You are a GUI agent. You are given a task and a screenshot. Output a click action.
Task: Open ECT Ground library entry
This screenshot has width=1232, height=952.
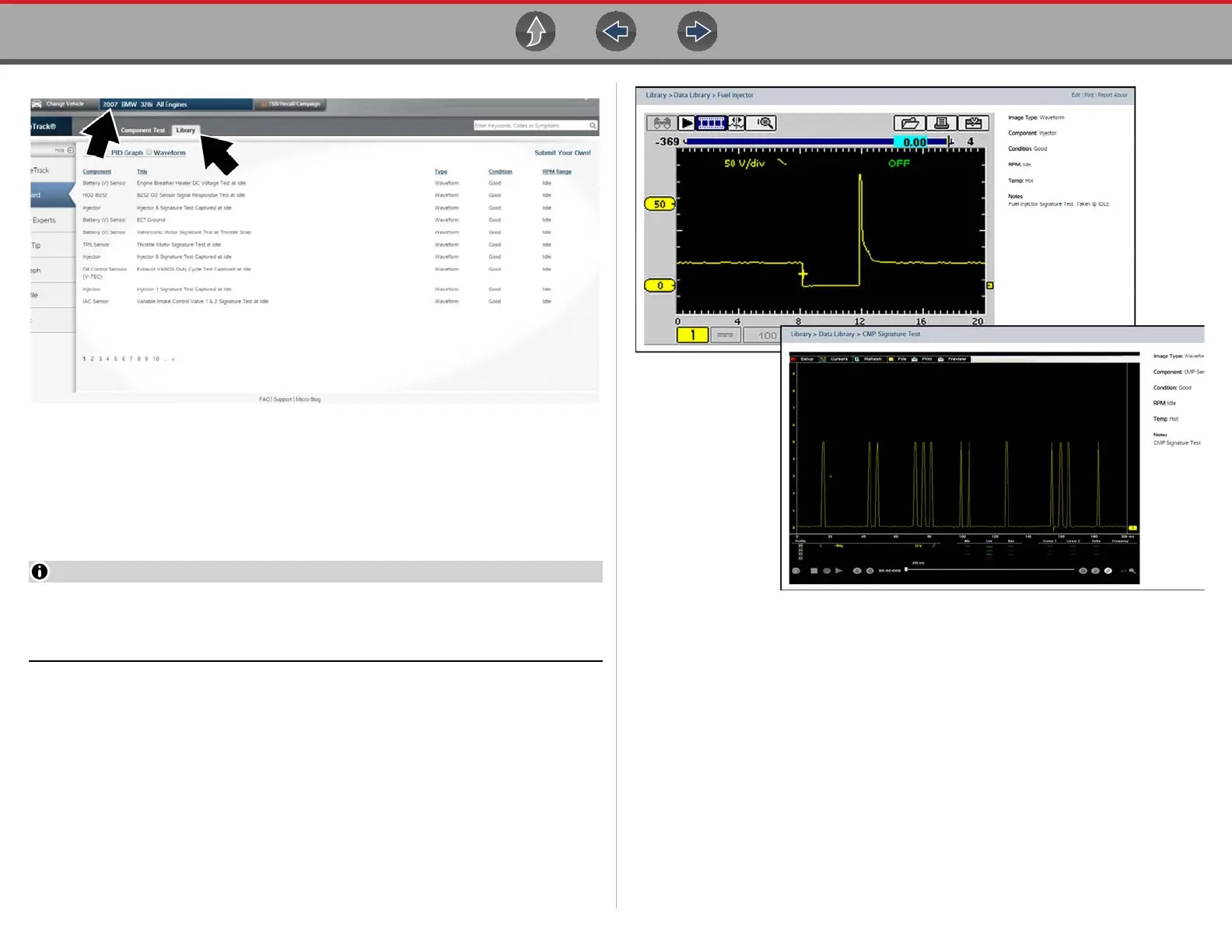[x=151, y=220]
